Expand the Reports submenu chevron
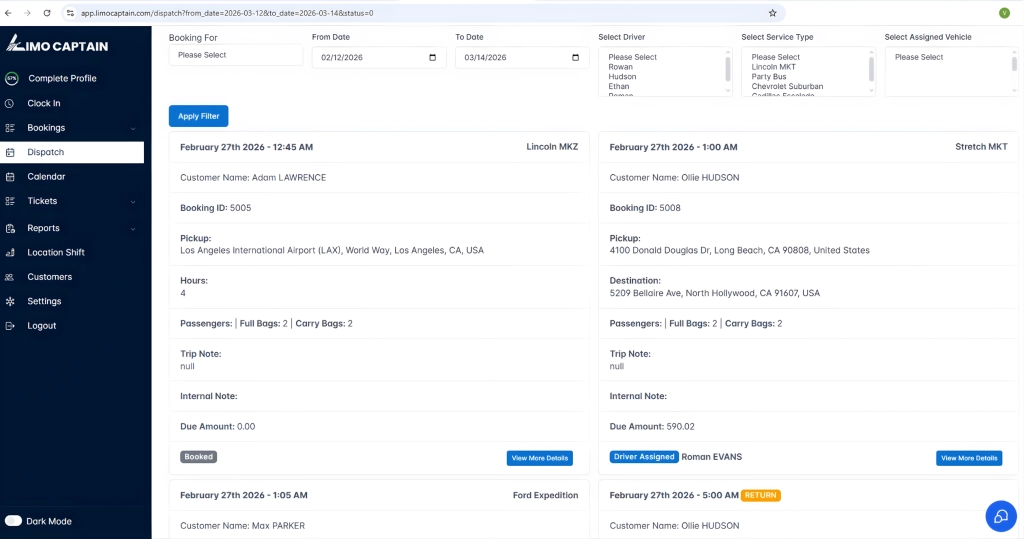Image resolution: width=1024 pixels, height=539 pixels. [x=133, y=228]
